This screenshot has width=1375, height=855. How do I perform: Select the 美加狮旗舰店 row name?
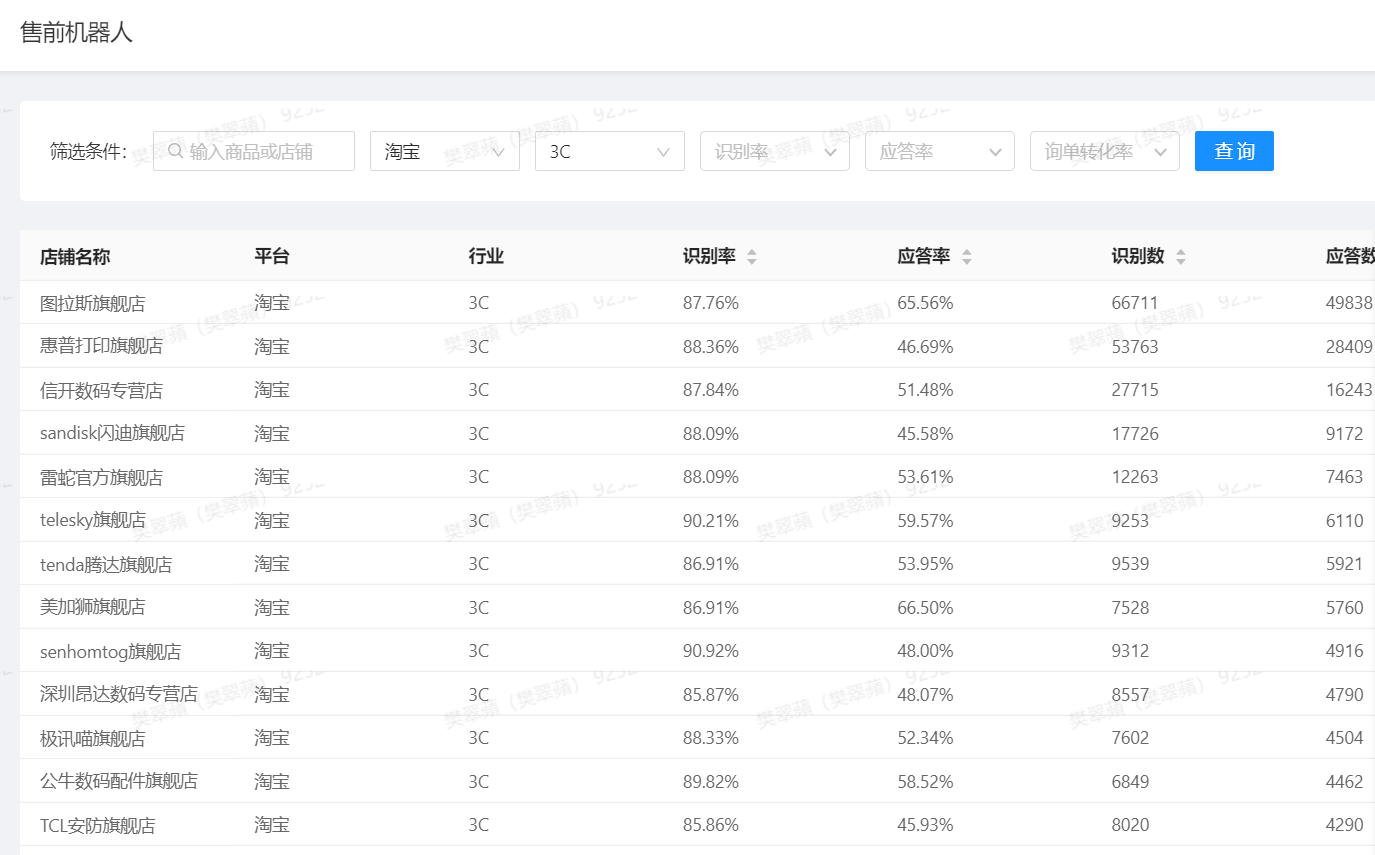[93, 607]
